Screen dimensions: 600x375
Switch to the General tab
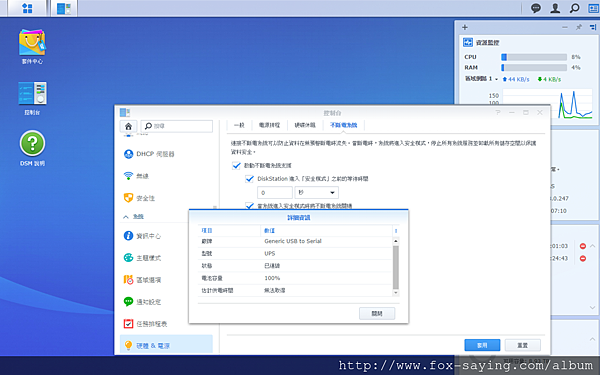pyautogui.click(x=239, y=125)
